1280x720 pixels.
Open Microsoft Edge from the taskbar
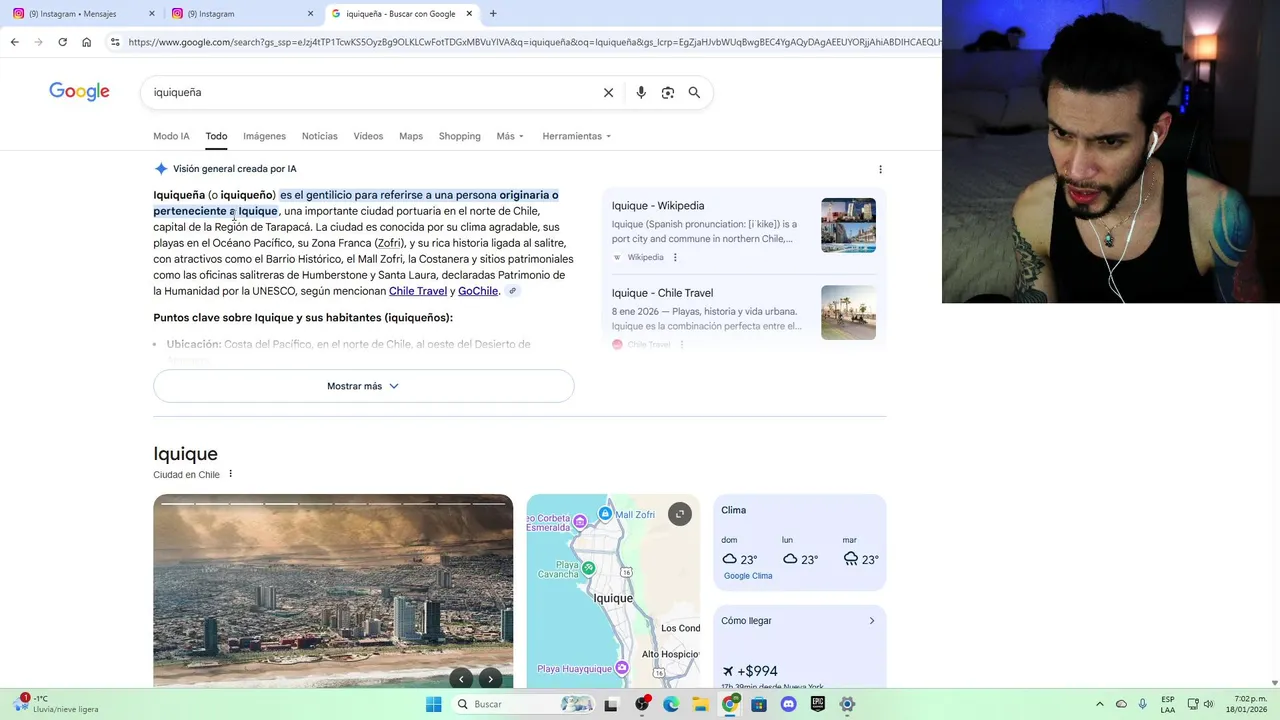coord(671,704)
